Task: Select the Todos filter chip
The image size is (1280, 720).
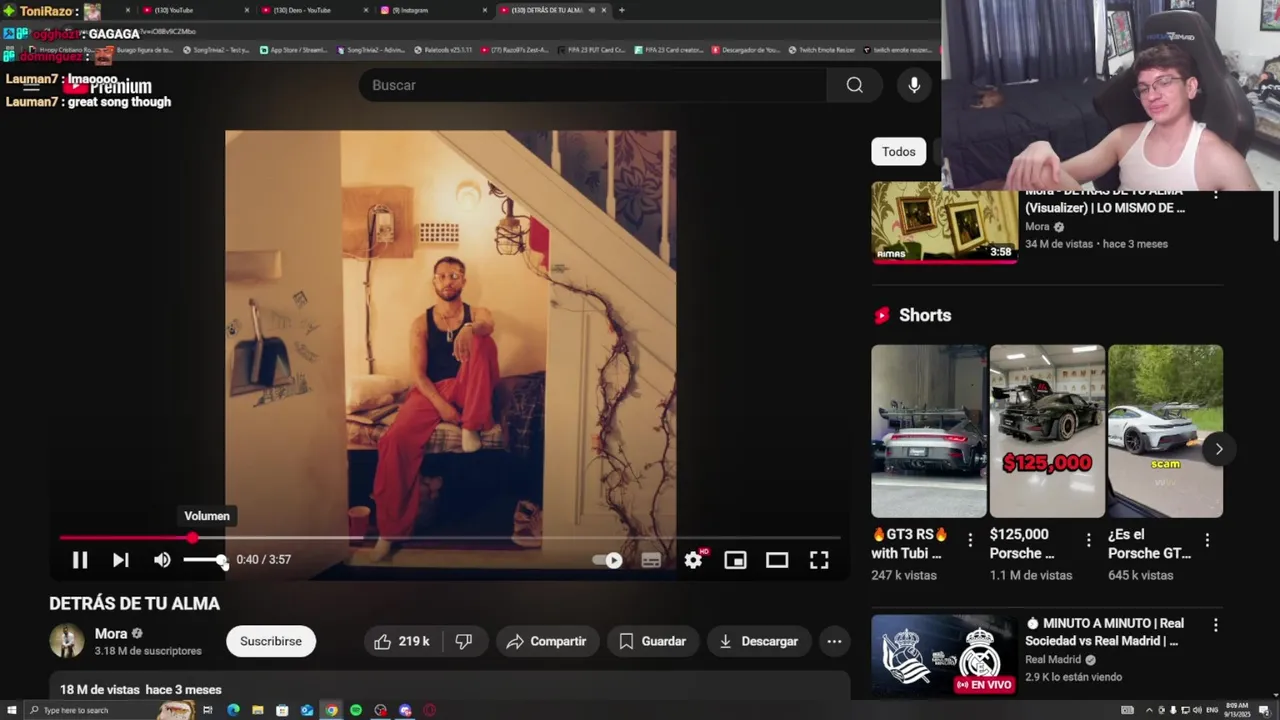Action: 898,152
